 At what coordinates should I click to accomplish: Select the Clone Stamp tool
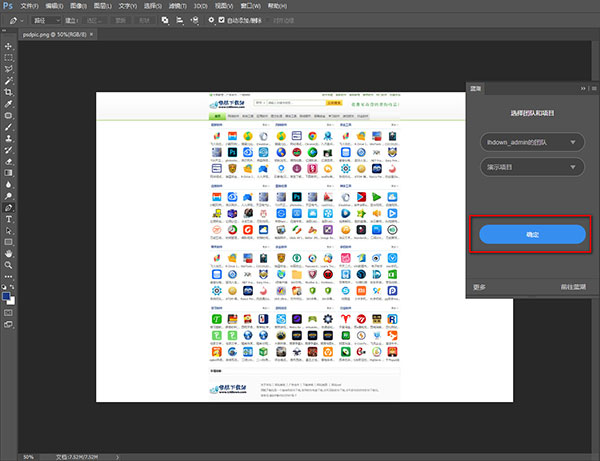[x=8, y=138]
